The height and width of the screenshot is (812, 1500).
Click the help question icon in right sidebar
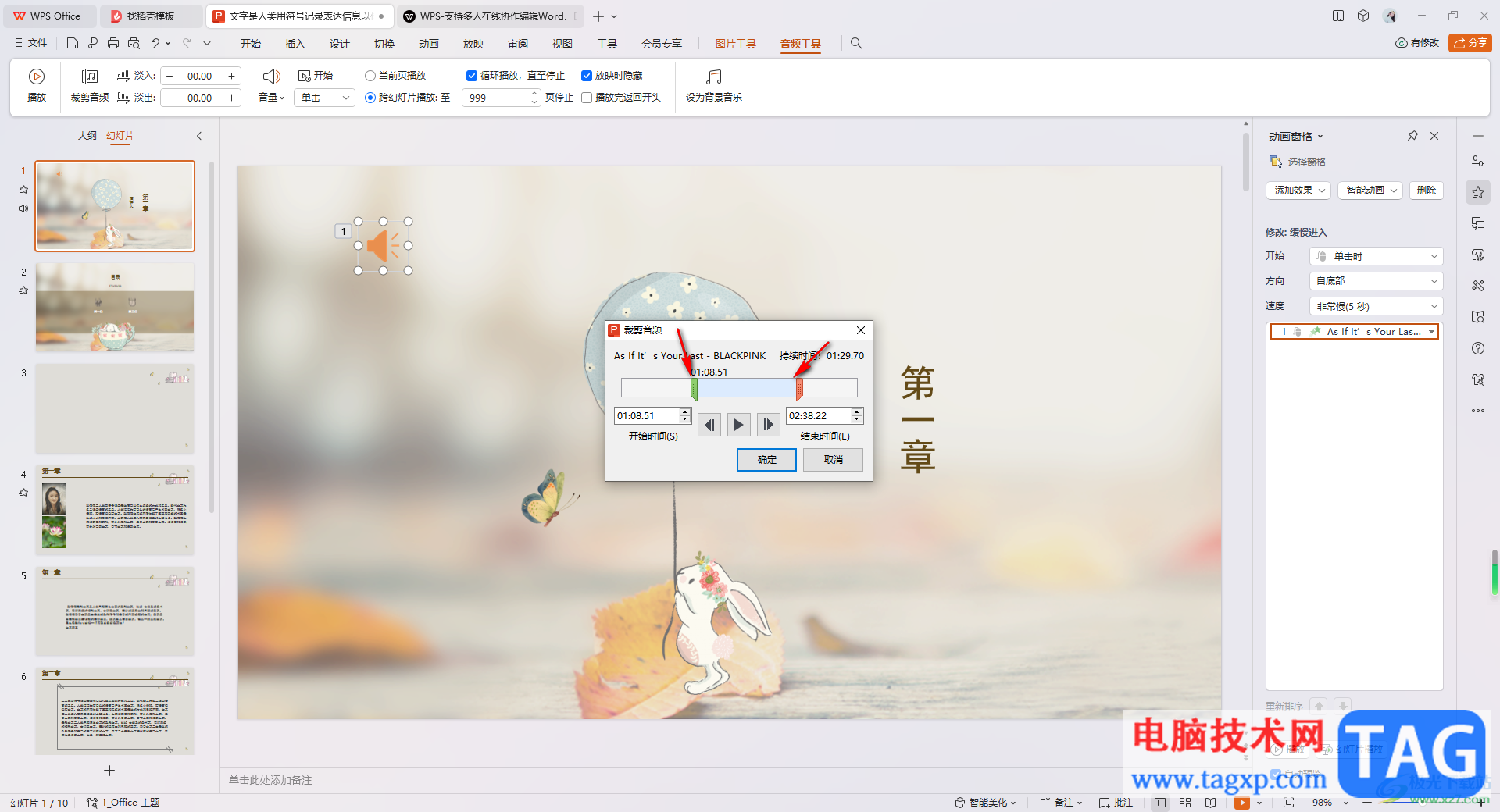coord(1478,348)
